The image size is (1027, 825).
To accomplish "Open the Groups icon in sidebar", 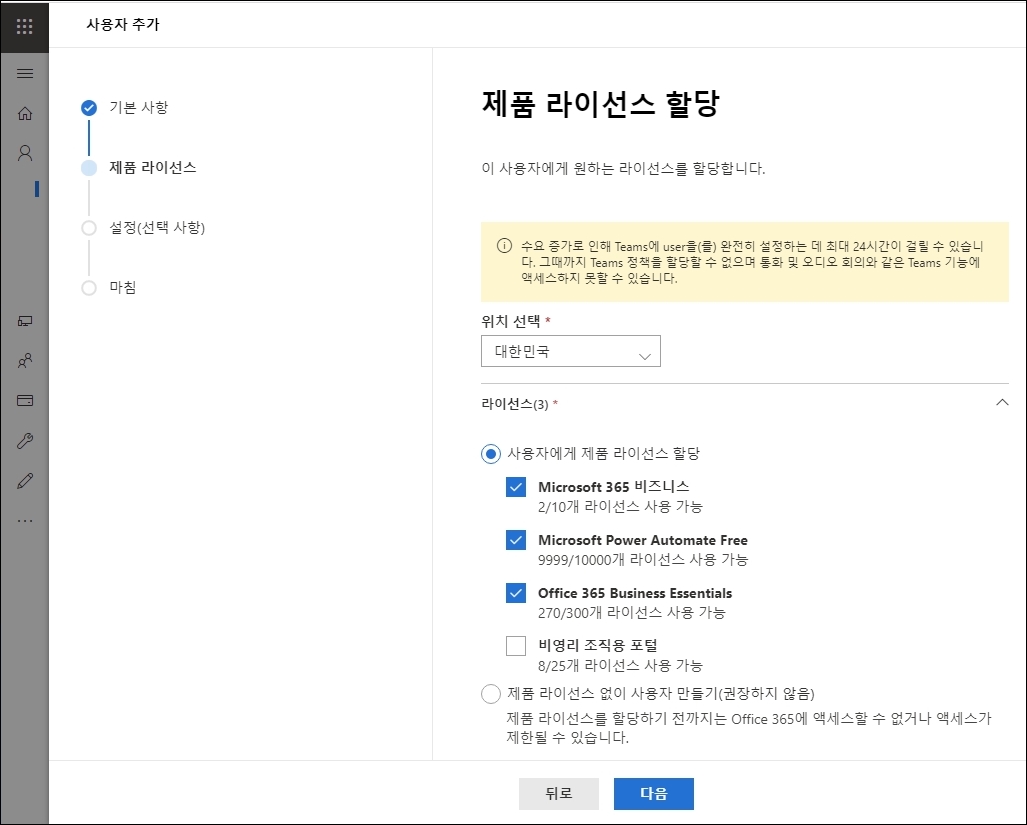I will pyautogui.click(x=25, y=361).
